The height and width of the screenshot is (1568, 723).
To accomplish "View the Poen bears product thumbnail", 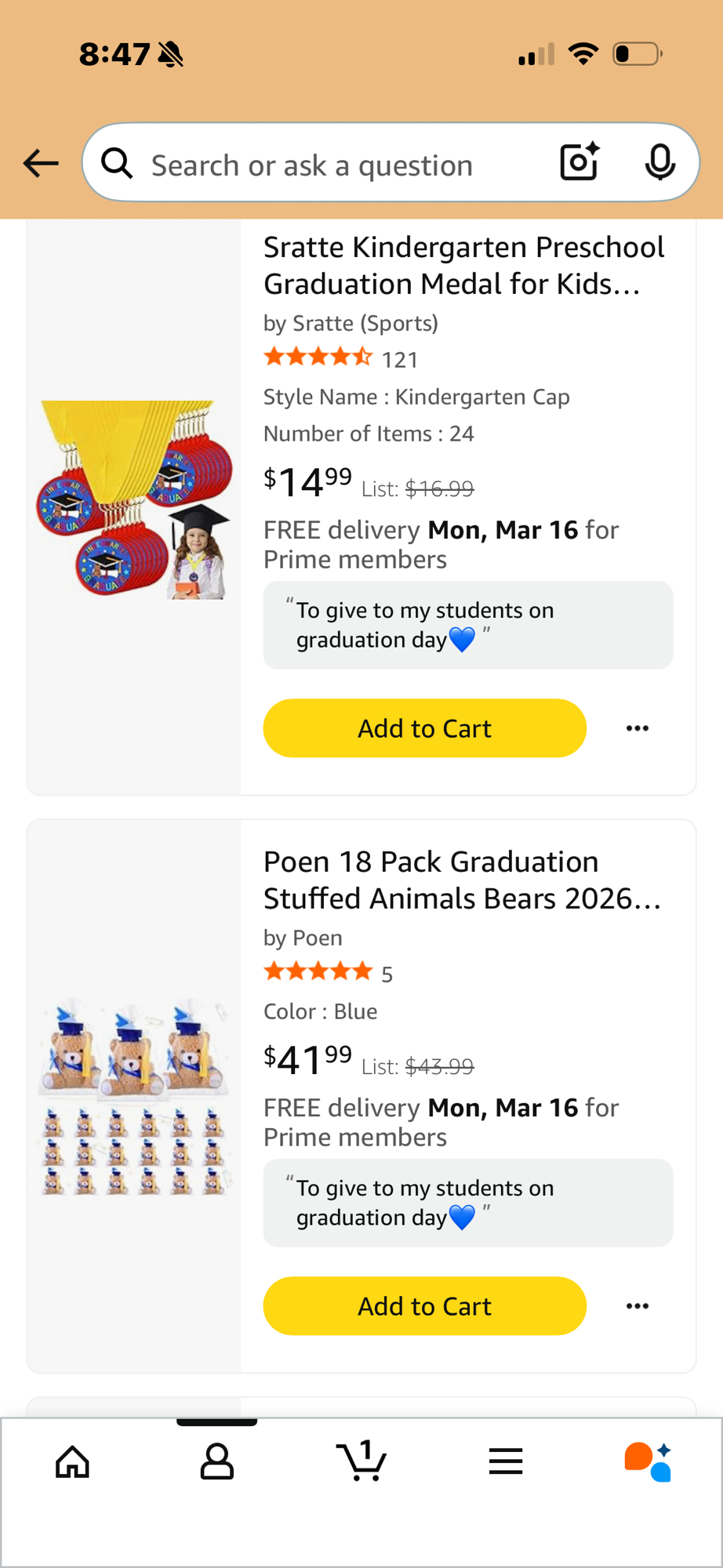I will pyautogui.click(x=134, y=1096).
